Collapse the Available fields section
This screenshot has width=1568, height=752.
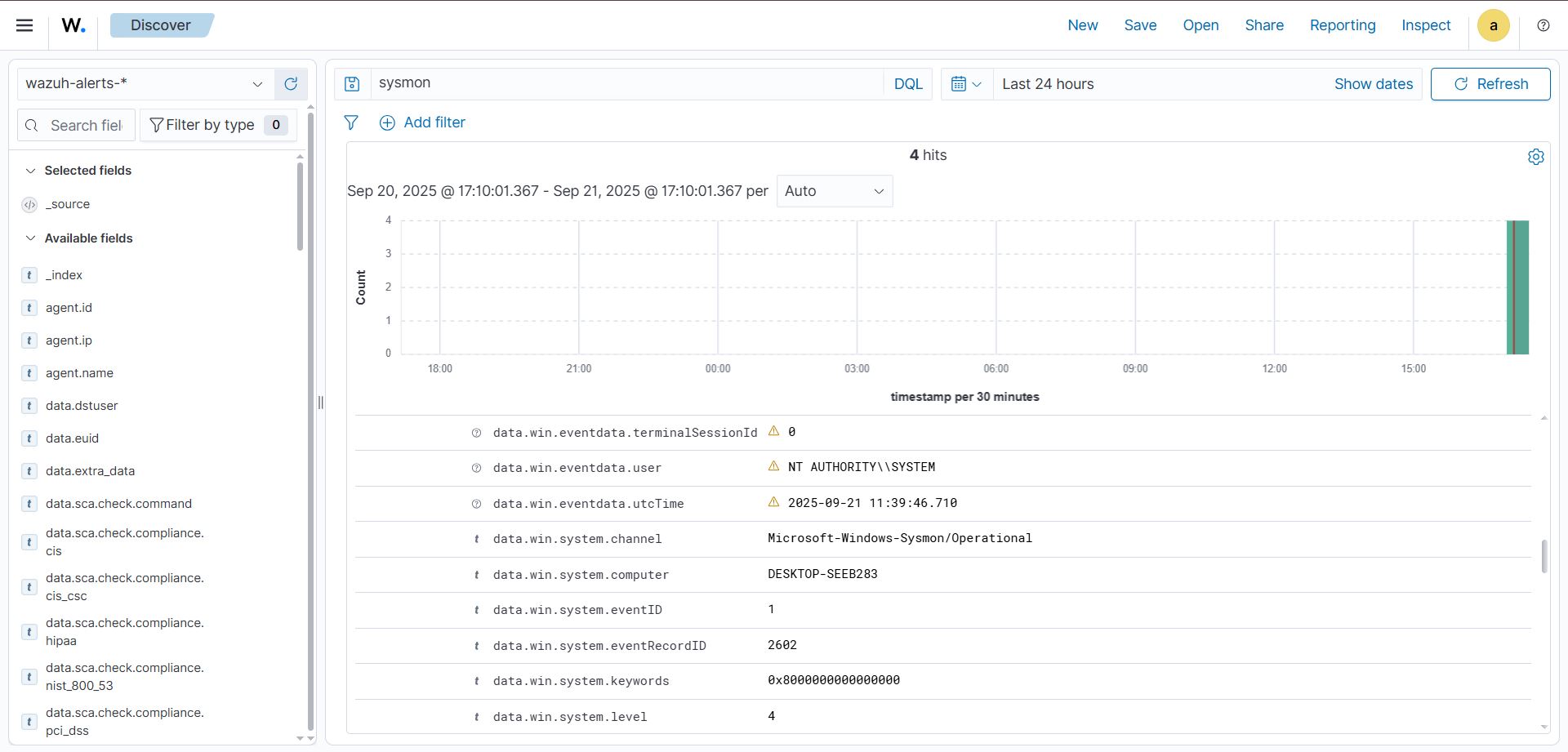coord(30,238)
